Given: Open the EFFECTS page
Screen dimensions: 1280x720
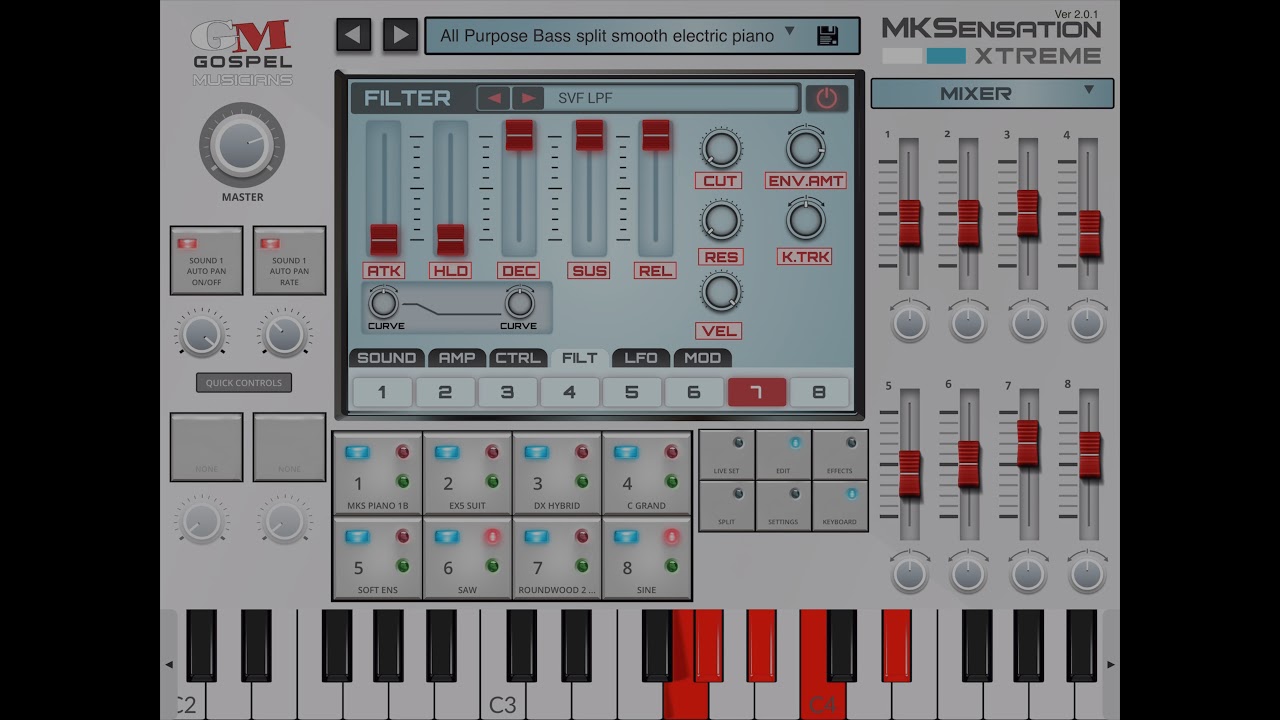Looking at the screenshot, I should [x=840, y=455].
